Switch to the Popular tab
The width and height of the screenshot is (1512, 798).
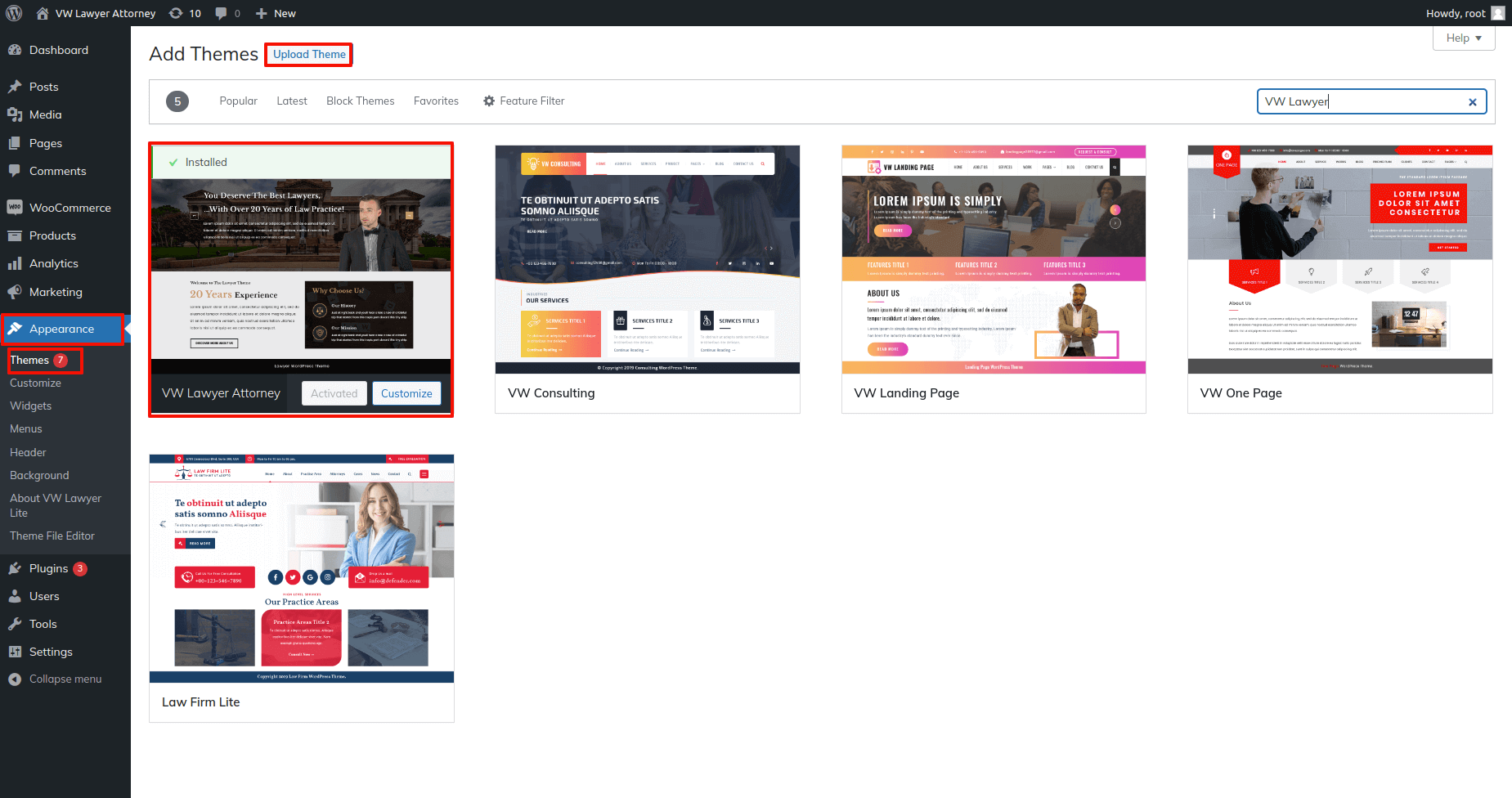click(238, 101)
